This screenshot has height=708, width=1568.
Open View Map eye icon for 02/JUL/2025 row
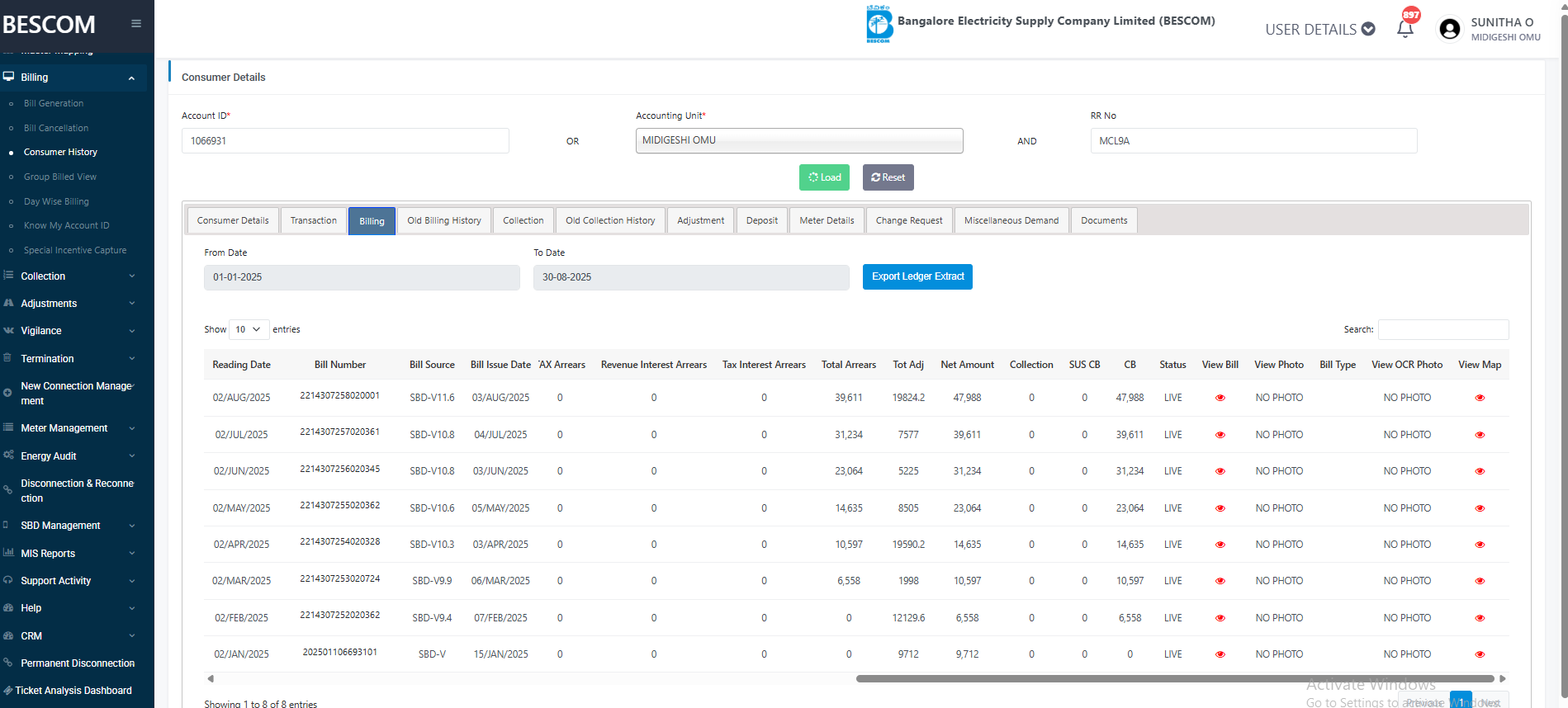(x=1479, y=435)
